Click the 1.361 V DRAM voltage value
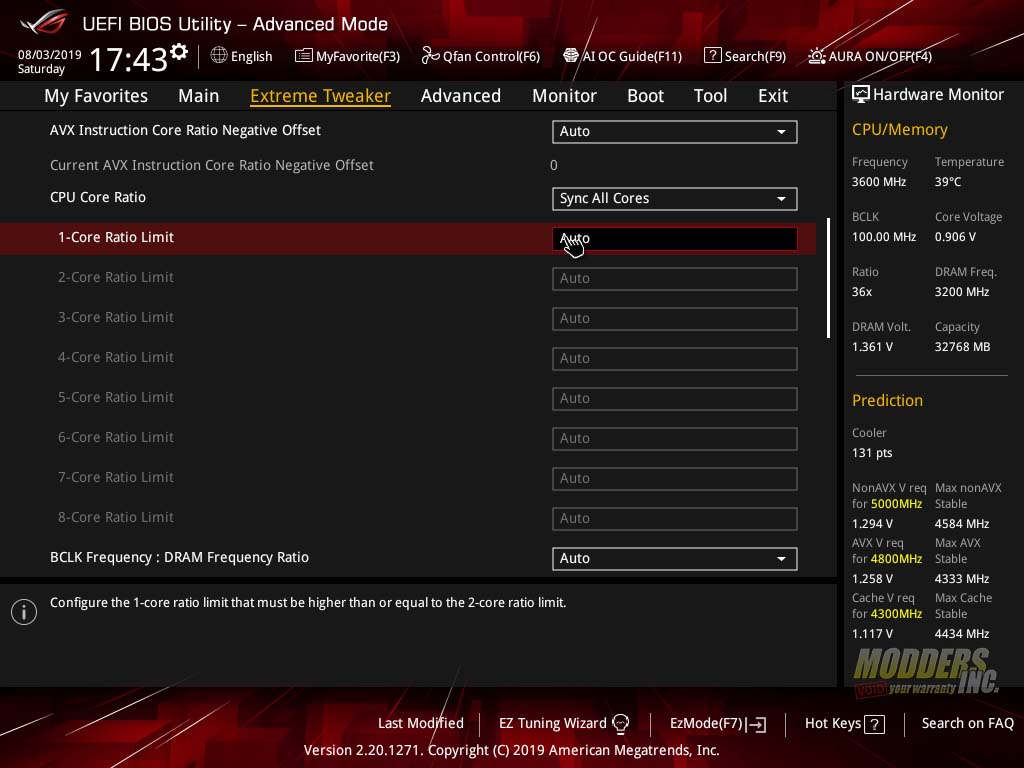Screen dimensions: 1024x768 pos(872,347)
